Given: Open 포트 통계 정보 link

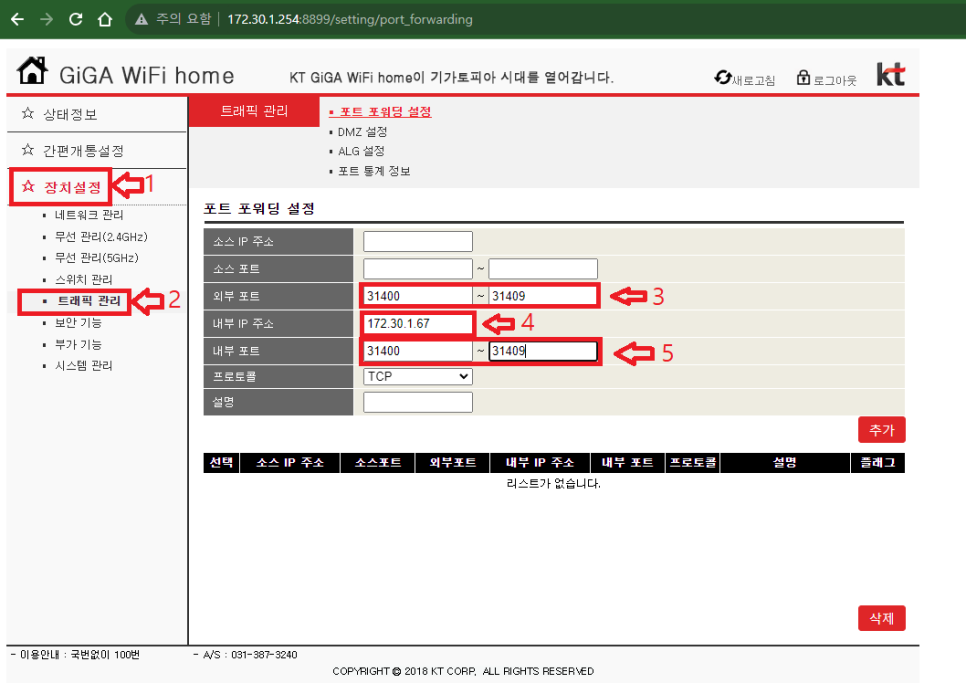Looking at the screenshot, I should [x=374, y=171].
